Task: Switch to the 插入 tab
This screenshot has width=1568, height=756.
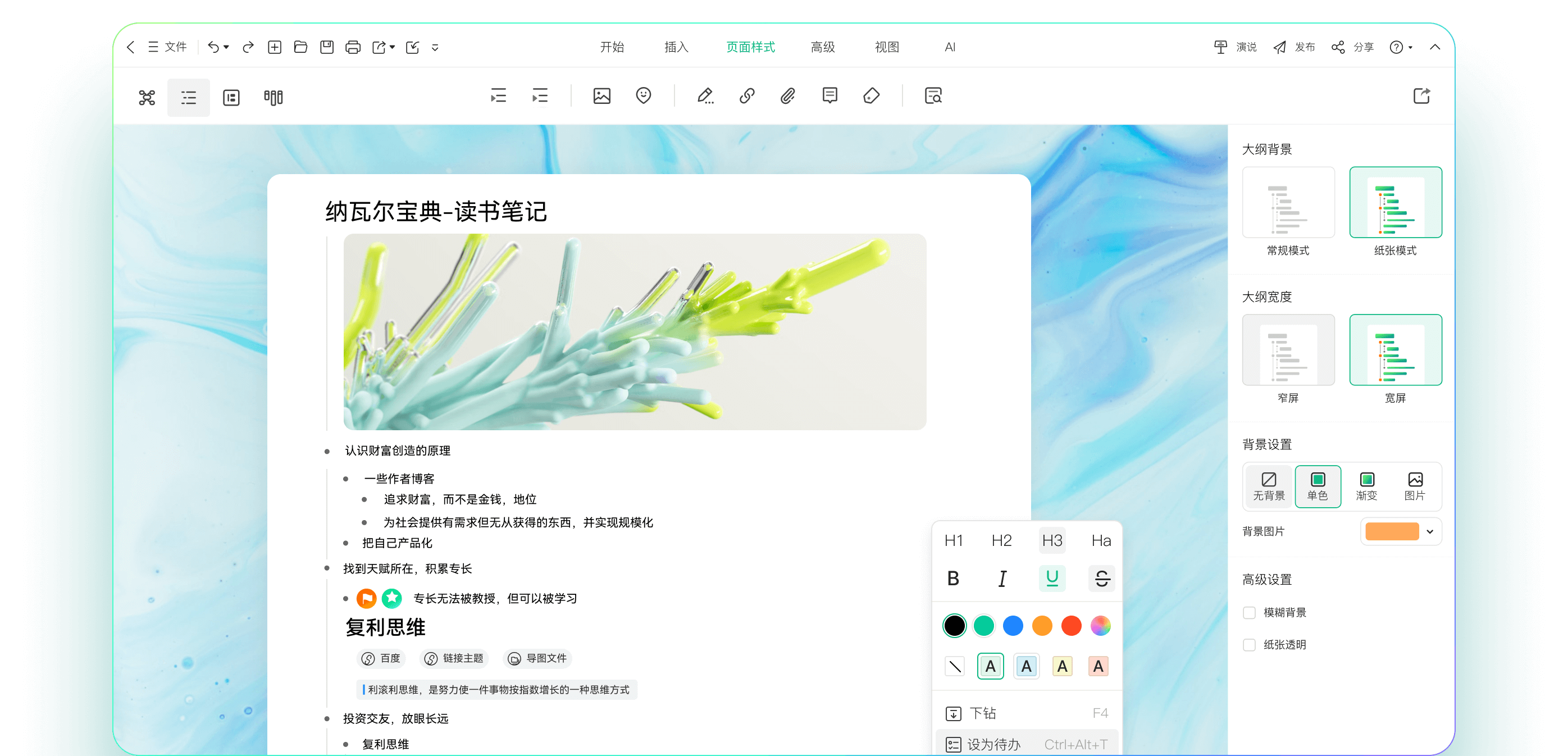Action: pos(676,47)
